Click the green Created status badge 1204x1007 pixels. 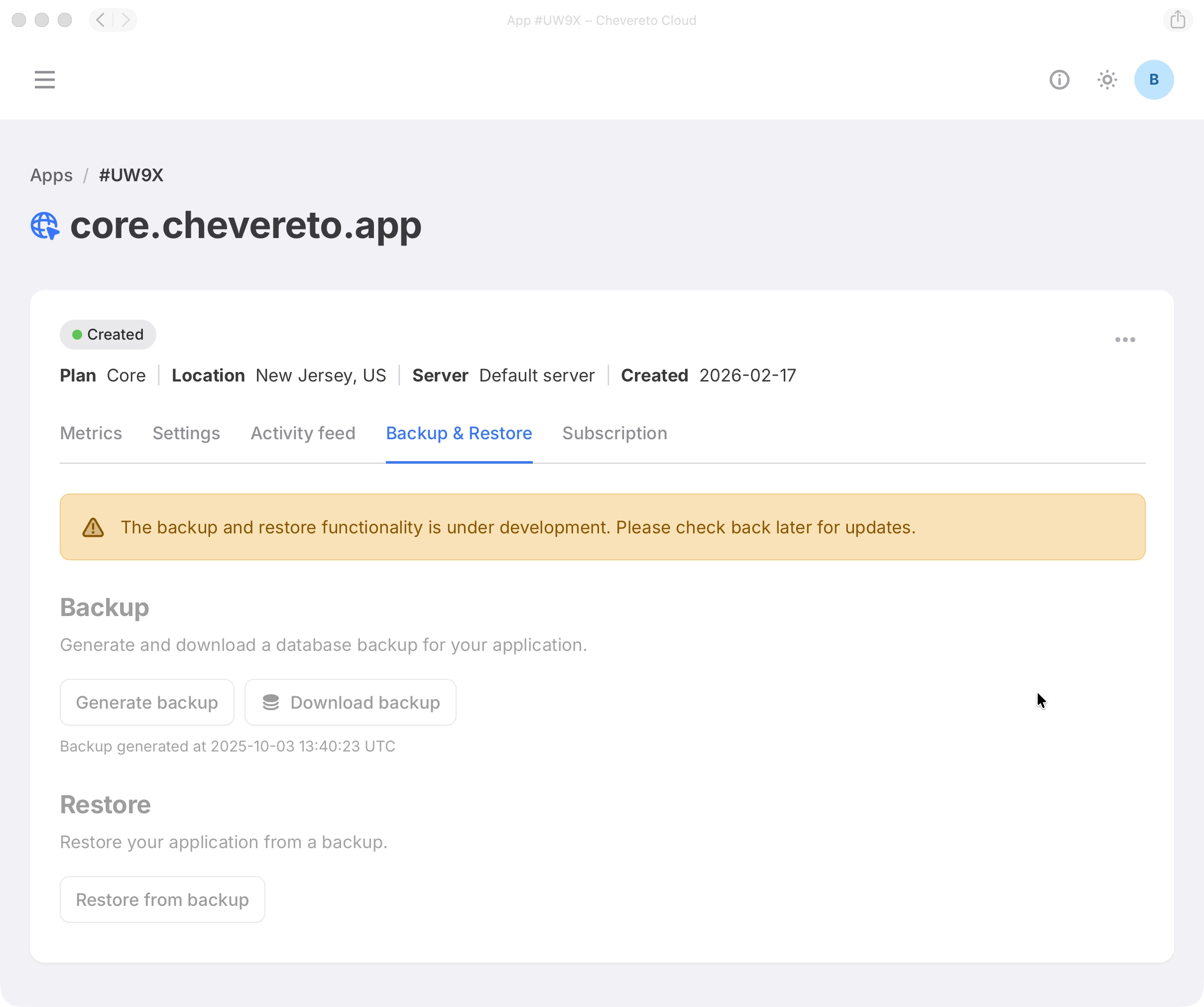click(x=108, y=334)
